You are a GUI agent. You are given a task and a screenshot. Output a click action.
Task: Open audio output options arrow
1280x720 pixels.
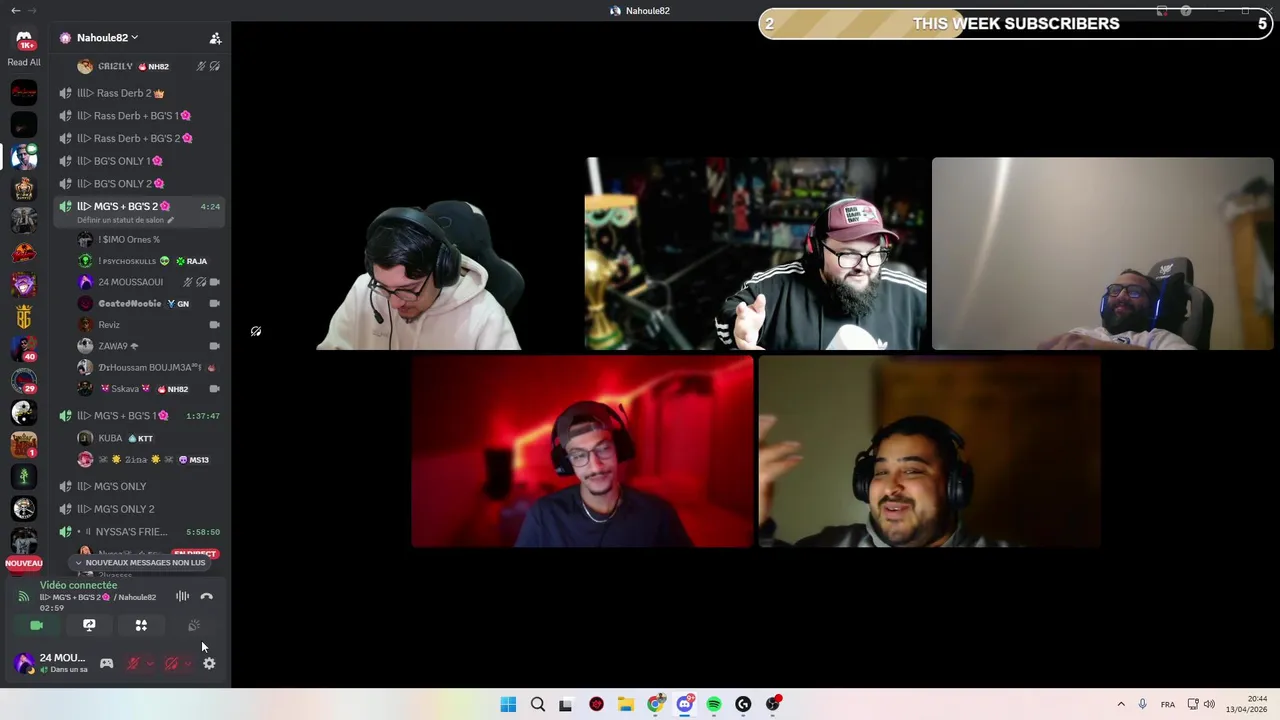click(187, 664)
